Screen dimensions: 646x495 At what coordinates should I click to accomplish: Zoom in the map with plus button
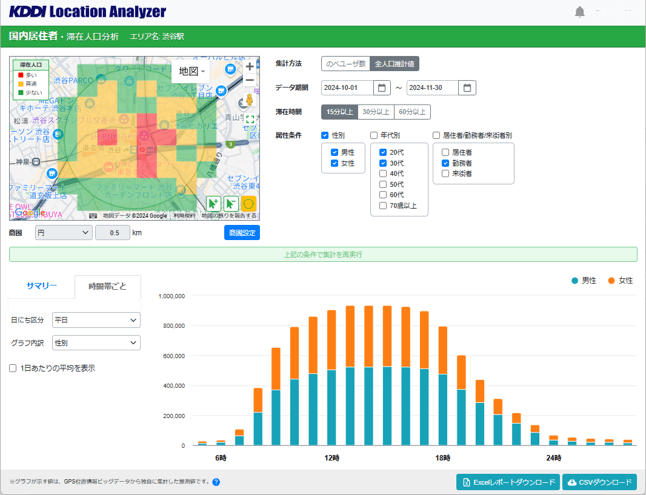coord(250,66)
